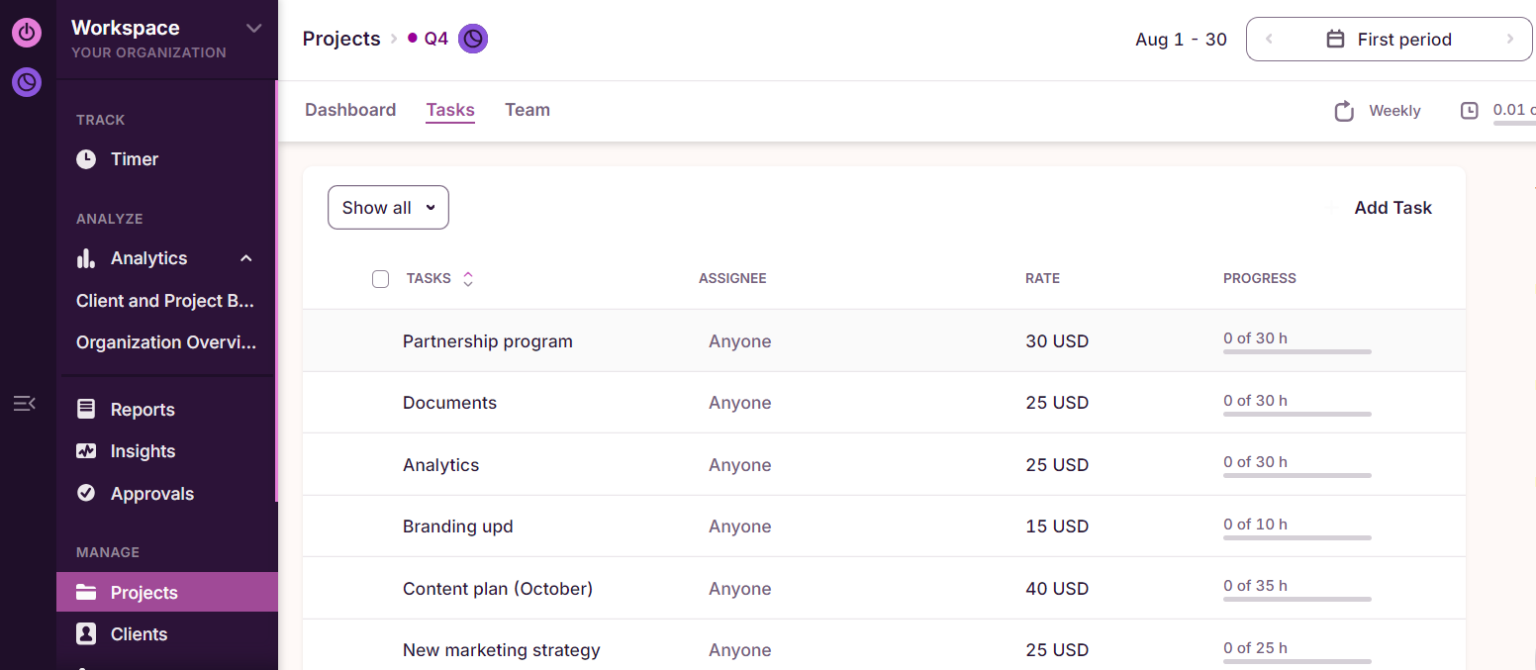Click the Projects breadcrumb link
The height and width of the screenshot is (670, 1536).
point(341,39)
